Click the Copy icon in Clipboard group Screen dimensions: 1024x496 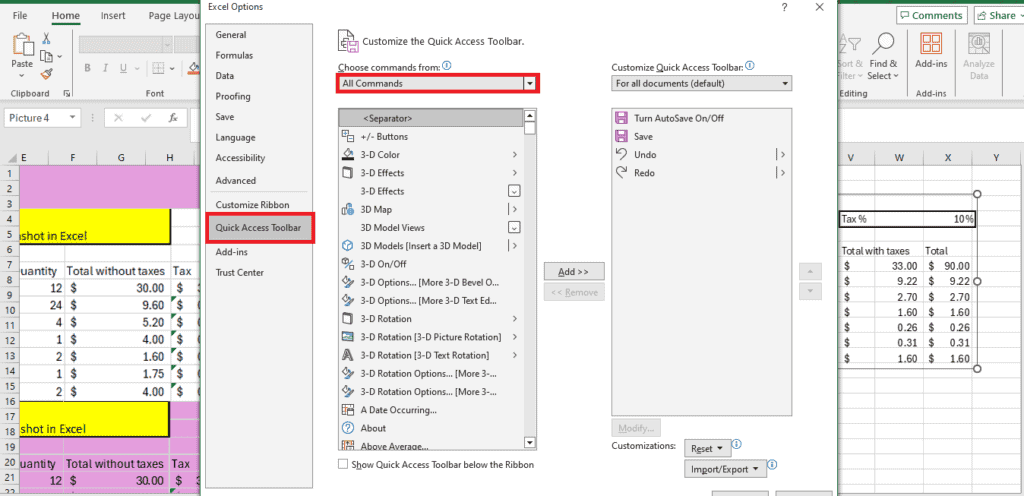click(x=46, y=57)
